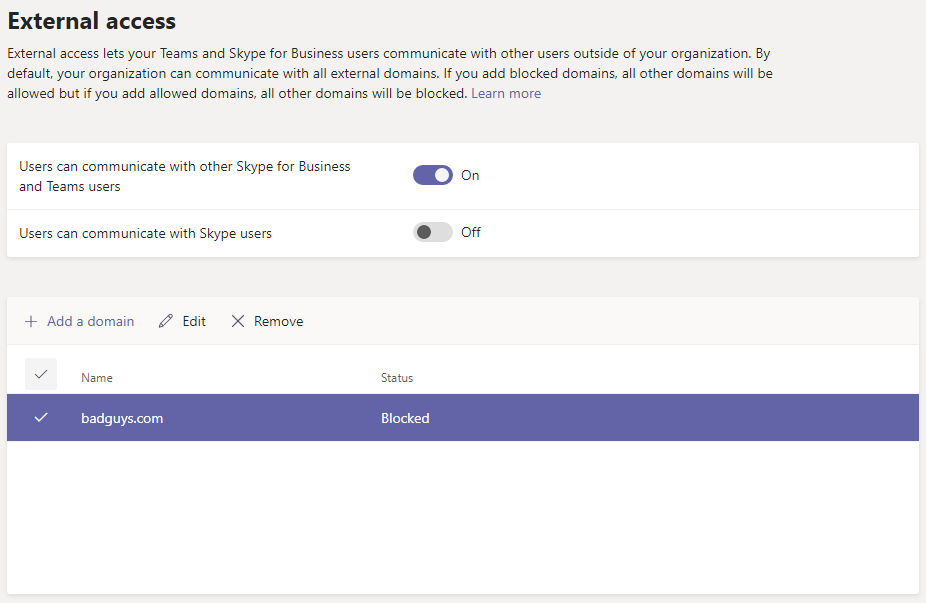
Task: Click the On label beside the first toggle
Action: pyautogui.click(x=470, y=175)
